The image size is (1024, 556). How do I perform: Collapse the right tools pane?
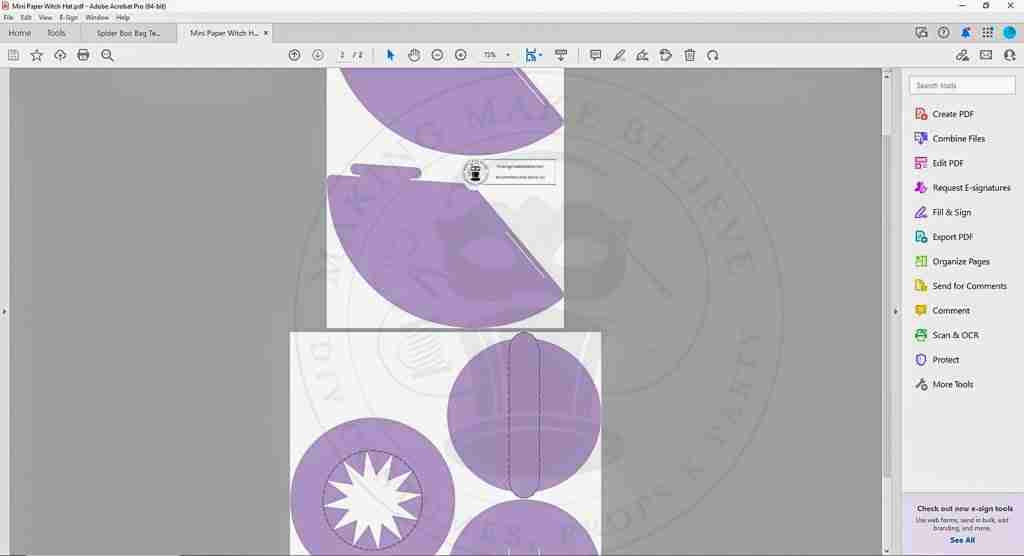895,312
